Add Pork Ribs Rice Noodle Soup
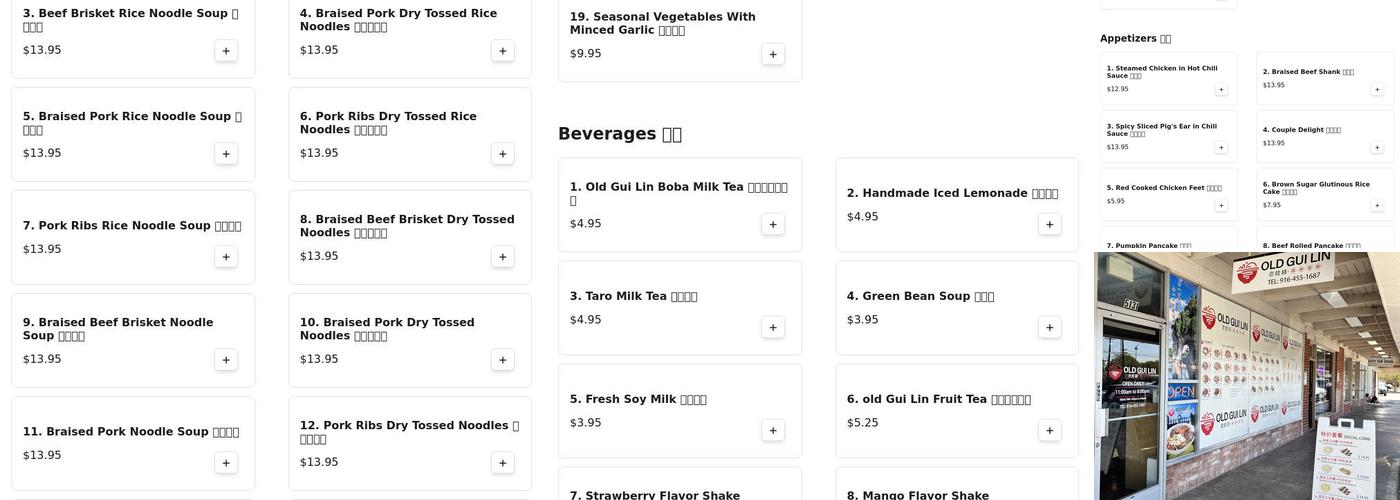This screenshot has height=500, width=1400. 226,257
